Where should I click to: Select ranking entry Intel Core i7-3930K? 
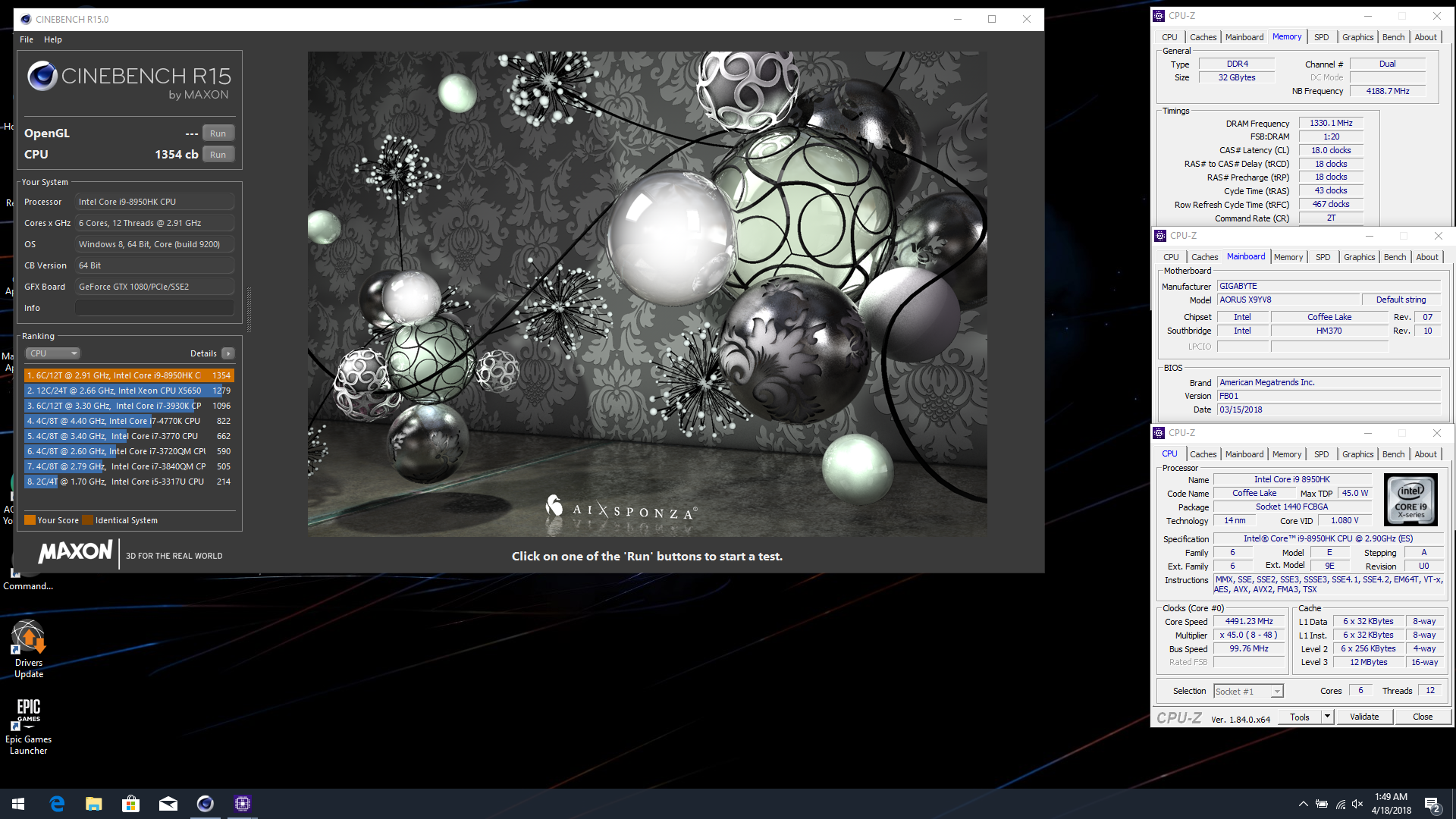tap(129, 406)
